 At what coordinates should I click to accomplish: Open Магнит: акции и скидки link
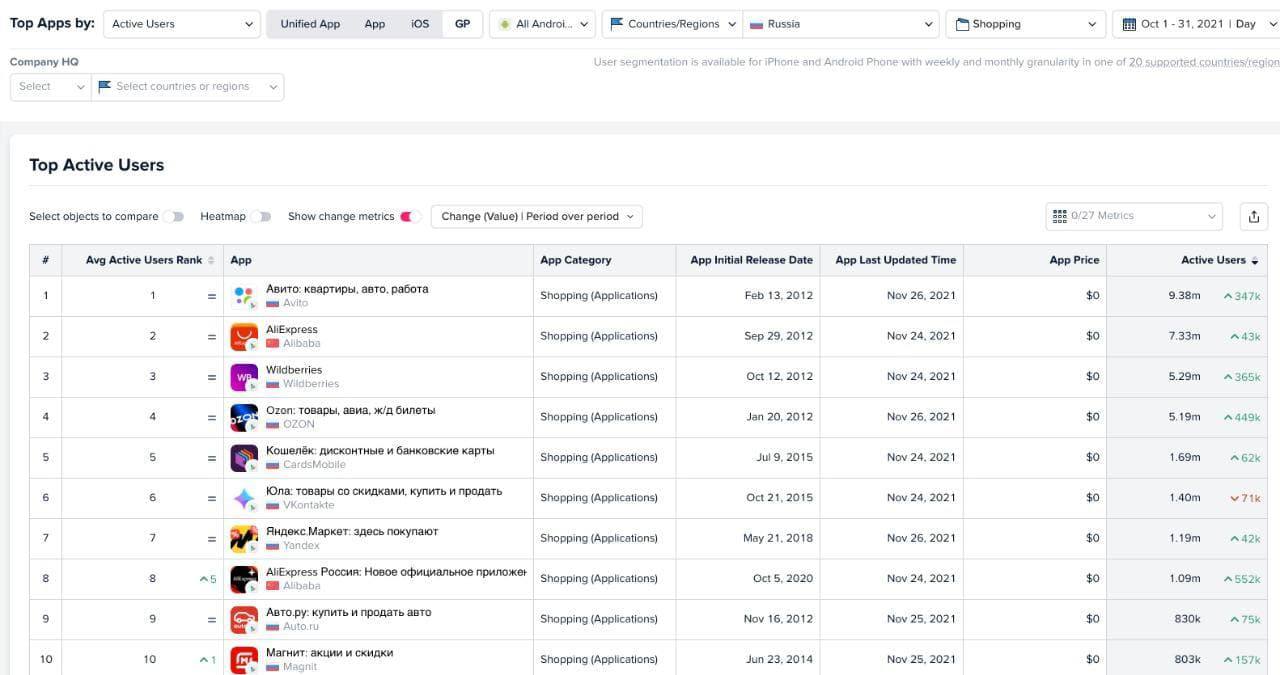(329, 653)
